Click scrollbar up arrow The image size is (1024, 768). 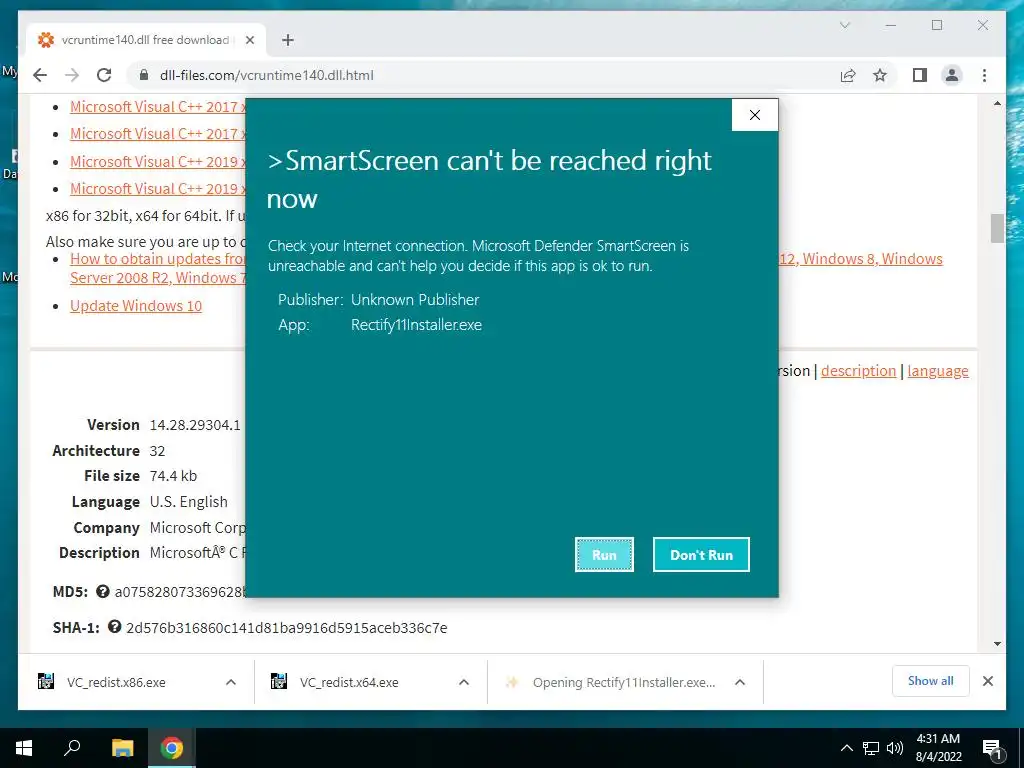997,103
